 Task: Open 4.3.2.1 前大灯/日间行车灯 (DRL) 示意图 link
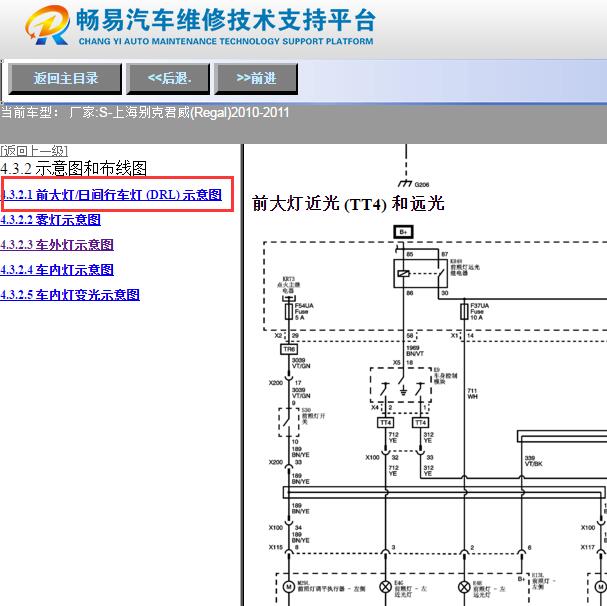point(111,194)
